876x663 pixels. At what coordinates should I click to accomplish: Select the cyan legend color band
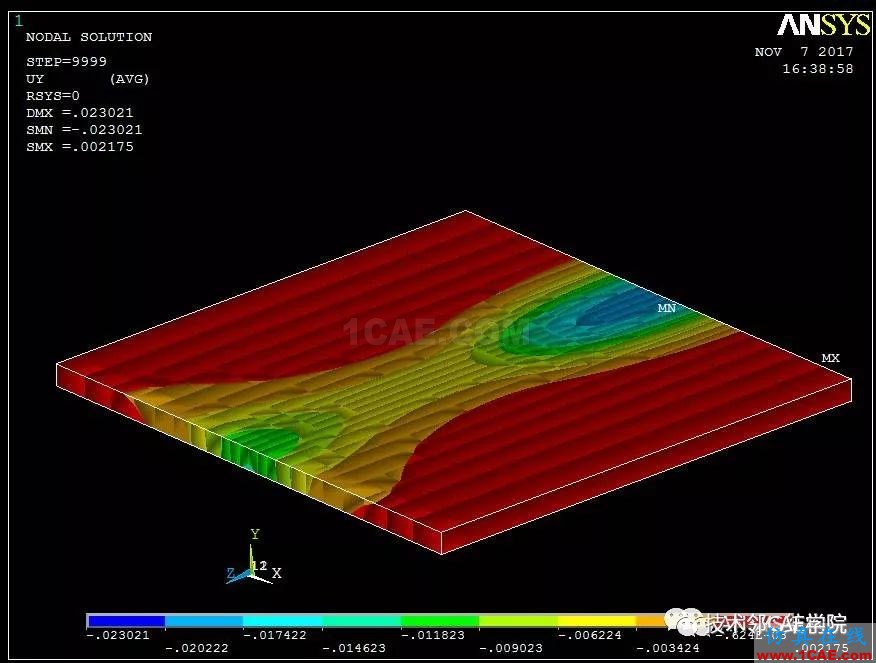coord(283,621)
